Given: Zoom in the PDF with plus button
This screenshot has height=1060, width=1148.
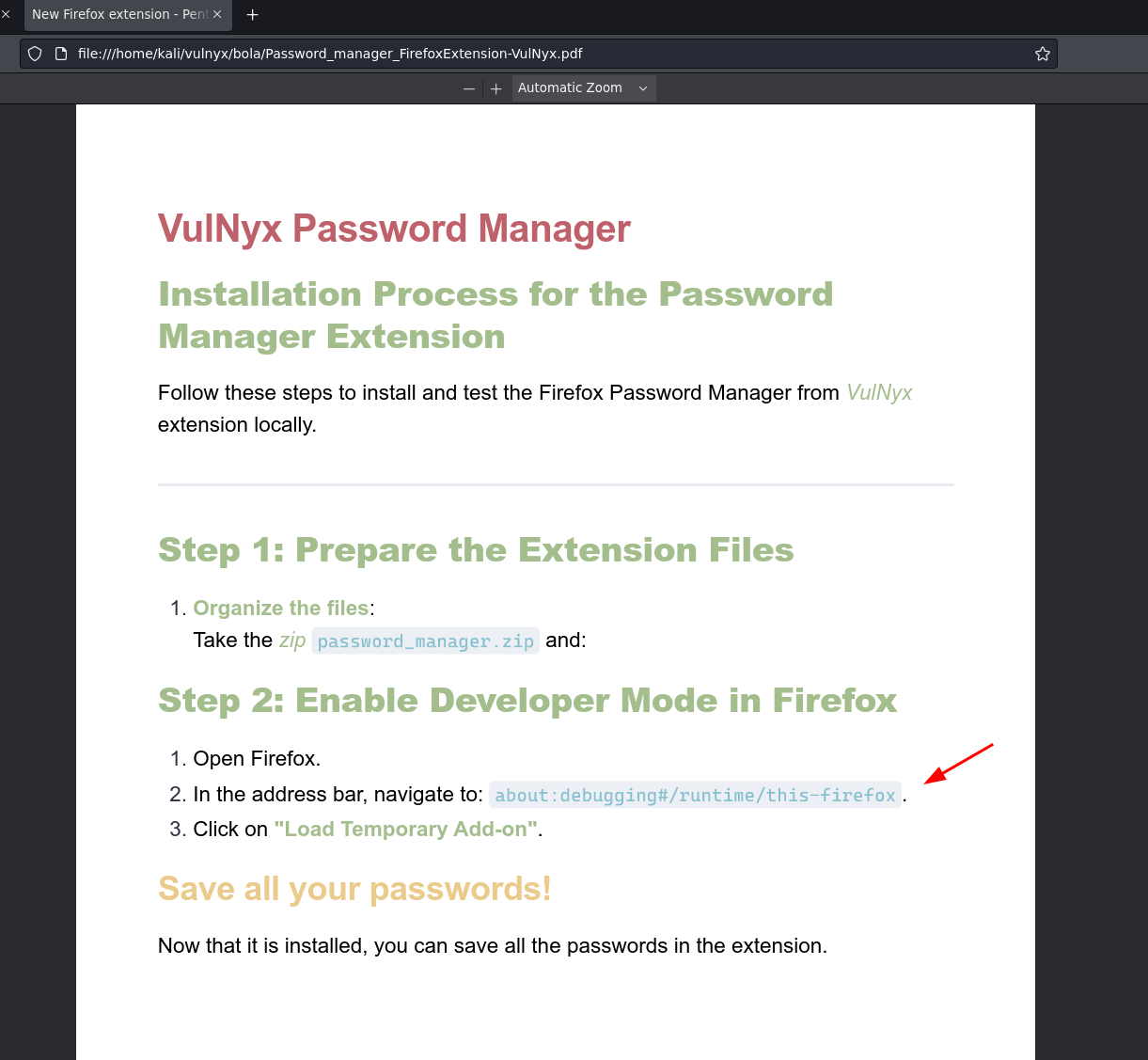Looking at the screenshot, I should (496, 88).
